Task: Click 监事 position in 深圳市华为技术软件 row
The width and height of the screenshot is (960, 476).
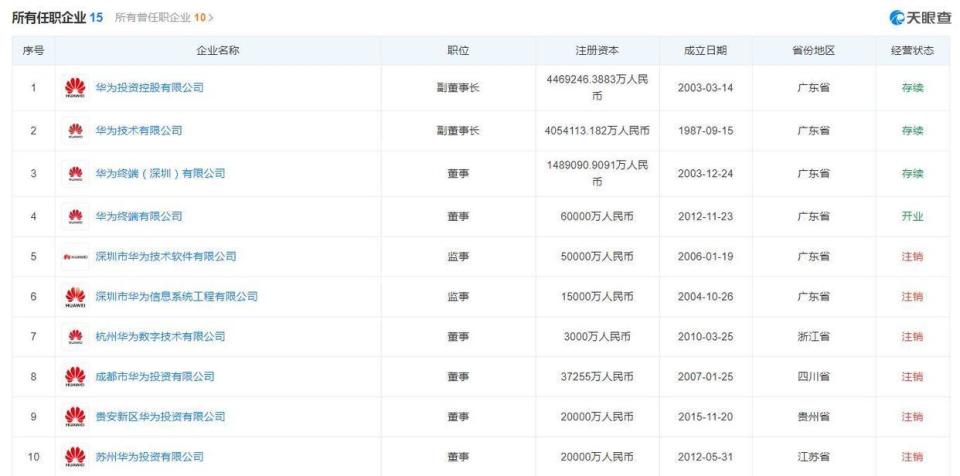Action: point(458,257)
